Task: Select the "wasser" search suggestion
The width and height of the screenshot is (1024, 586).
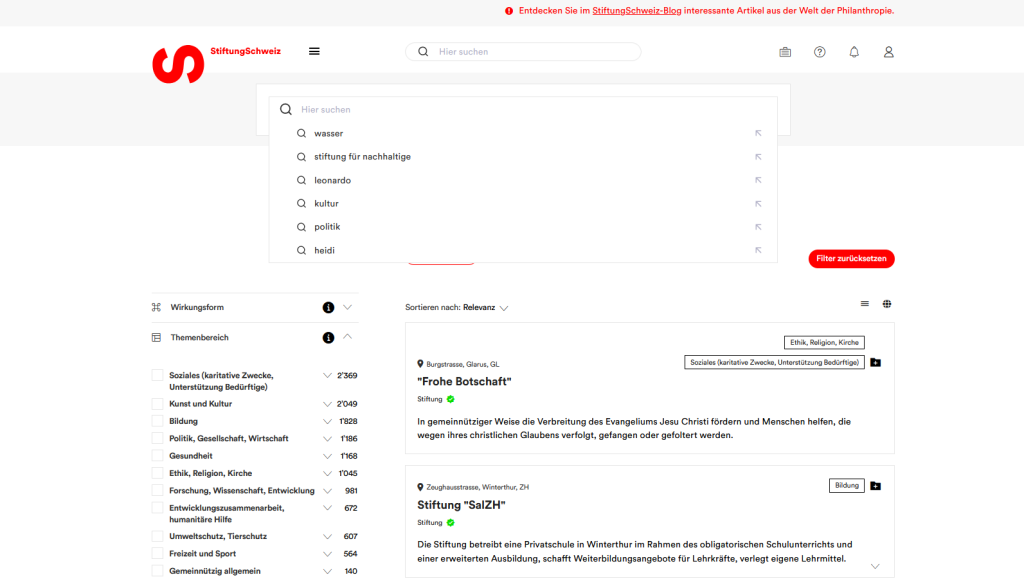Action: point(328,133)
